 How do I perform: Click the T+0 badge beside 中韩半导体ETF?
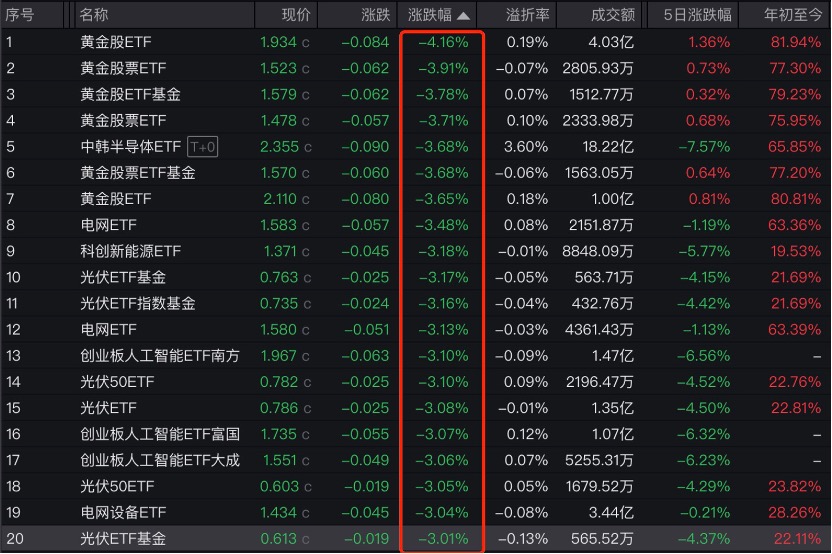[x=203, y=147]
